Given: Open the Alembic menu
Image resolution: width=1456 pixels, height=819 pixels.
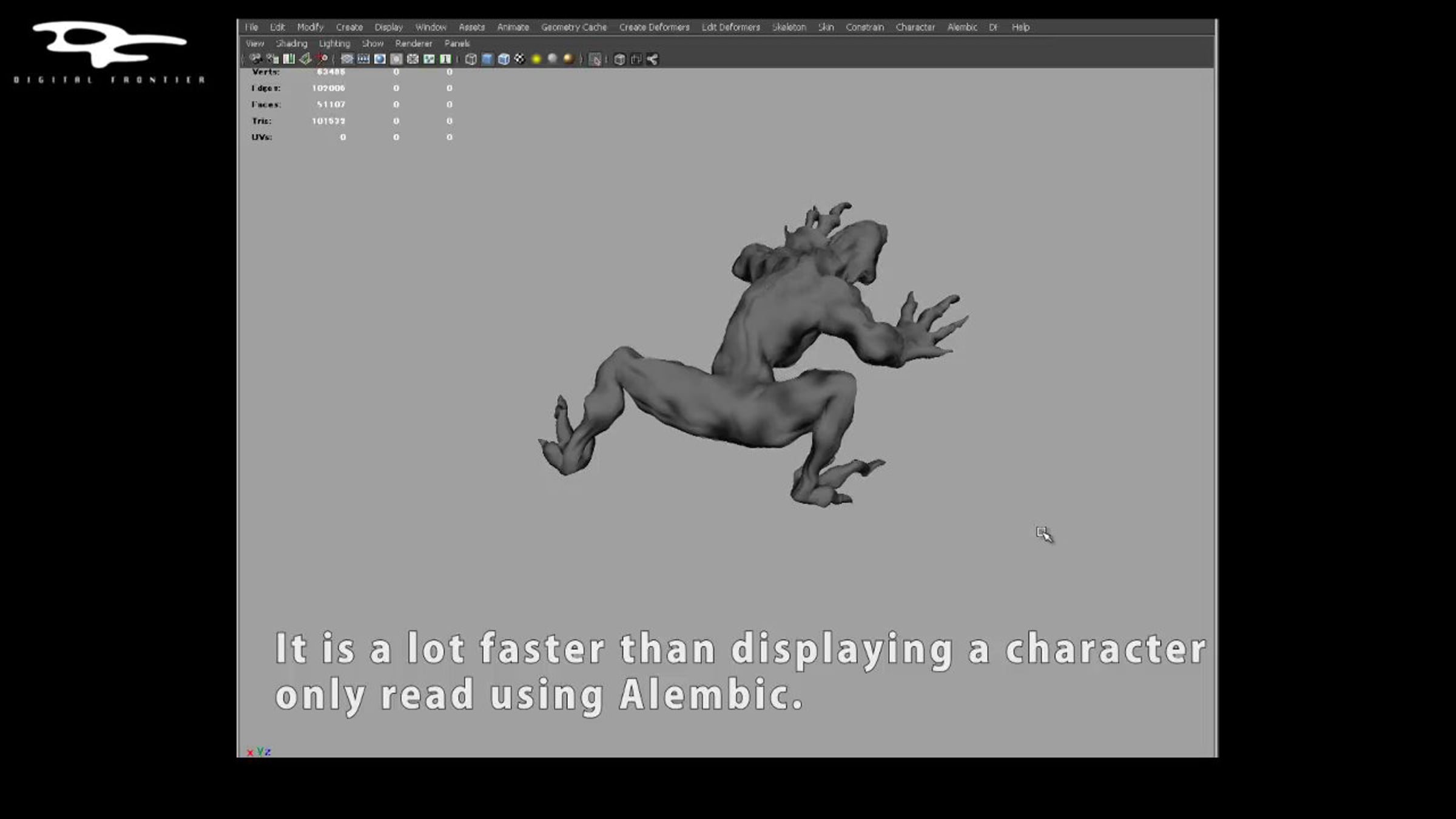Looking at the screenshot, I should [962, 27].
